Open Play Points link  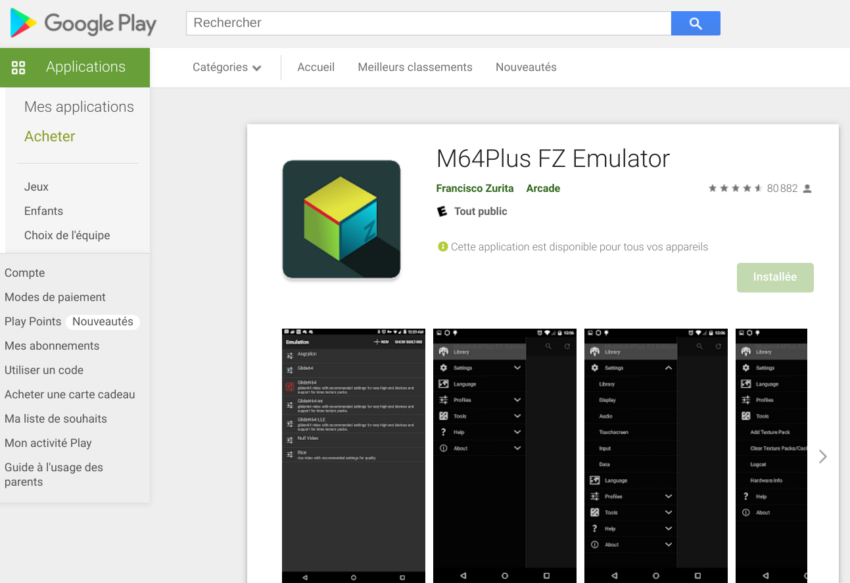33,322
